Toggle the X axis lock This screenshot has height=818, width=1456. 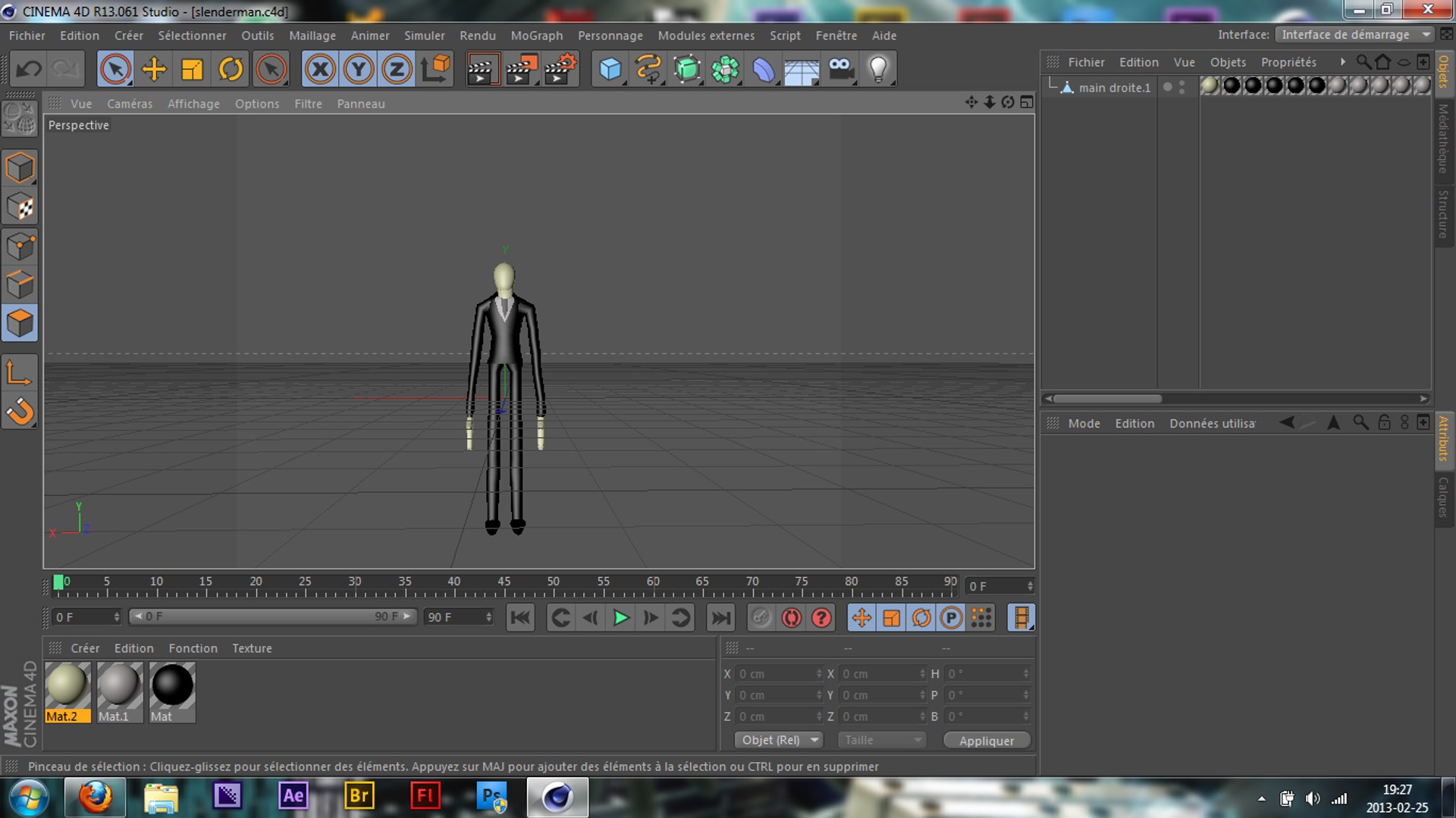tap(320, 69)
